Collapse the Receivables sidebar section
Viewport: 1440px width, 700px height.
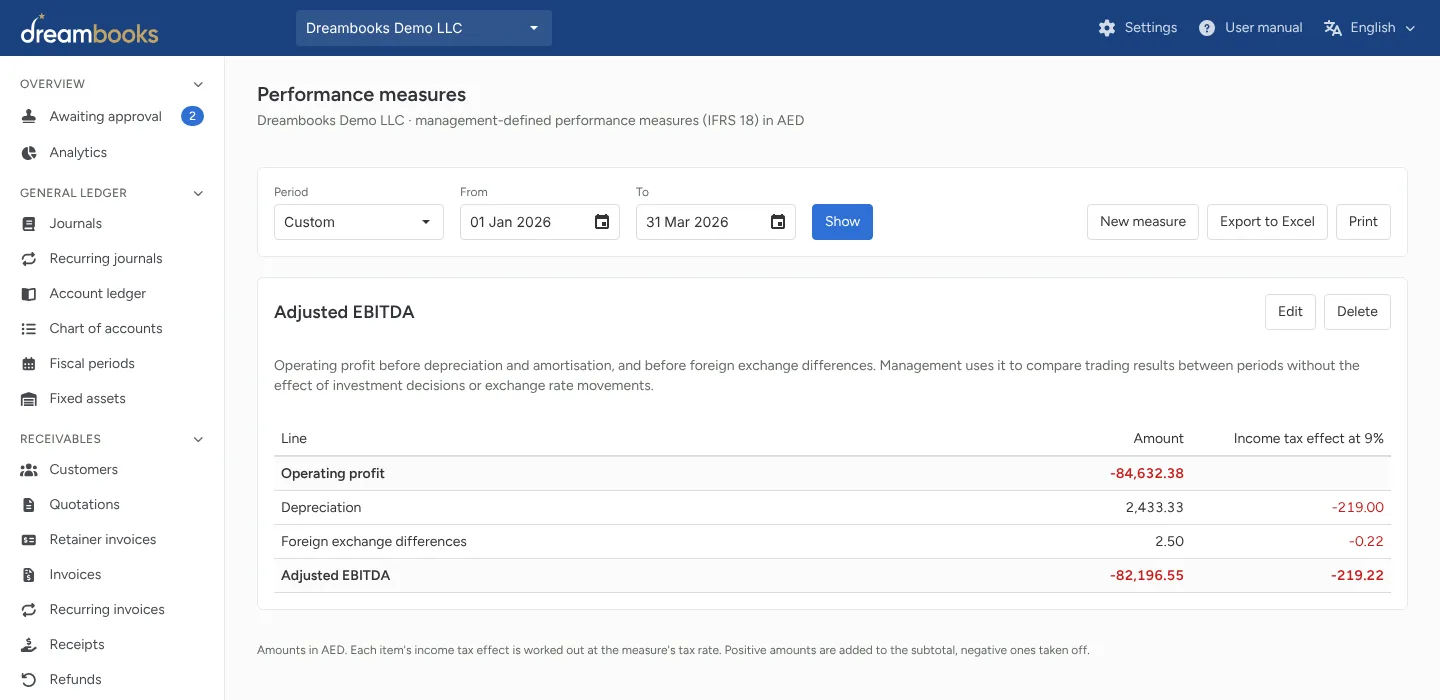[198, 439]
